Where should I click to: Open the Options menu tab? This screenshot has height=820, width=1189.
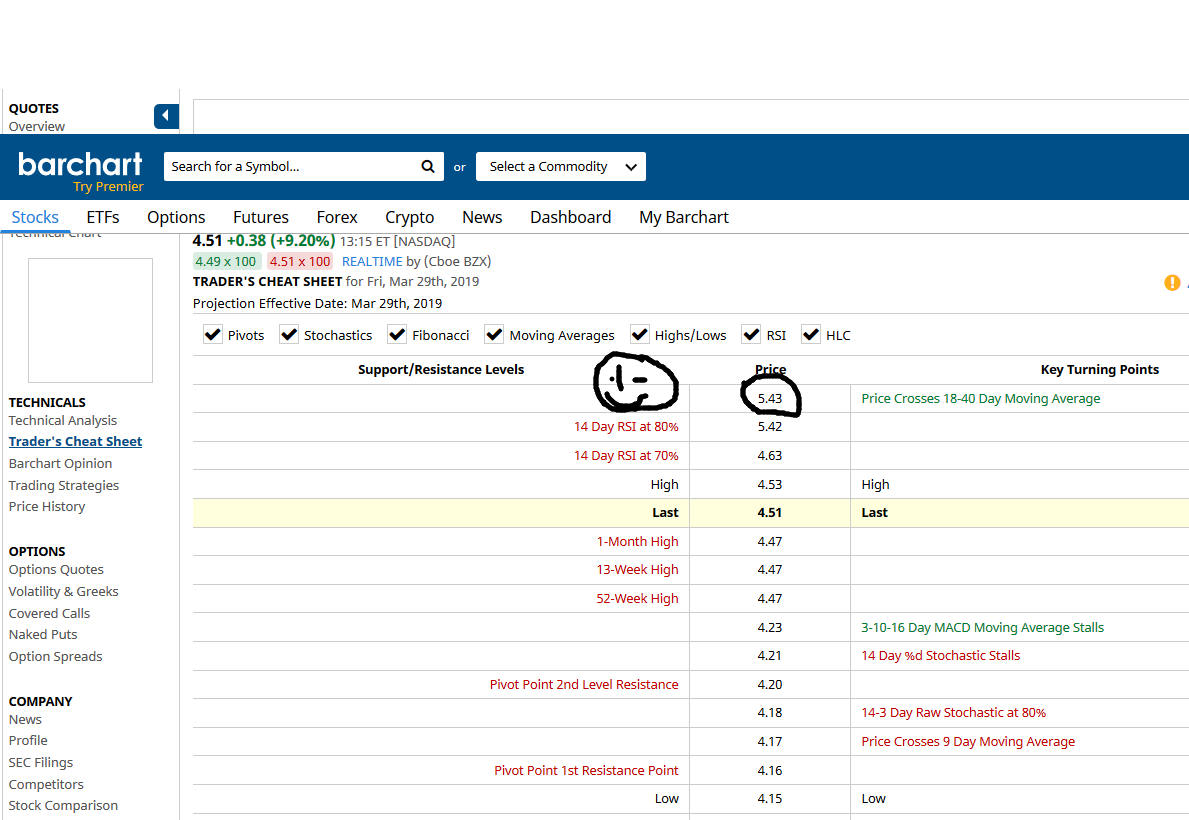point(176,217)
